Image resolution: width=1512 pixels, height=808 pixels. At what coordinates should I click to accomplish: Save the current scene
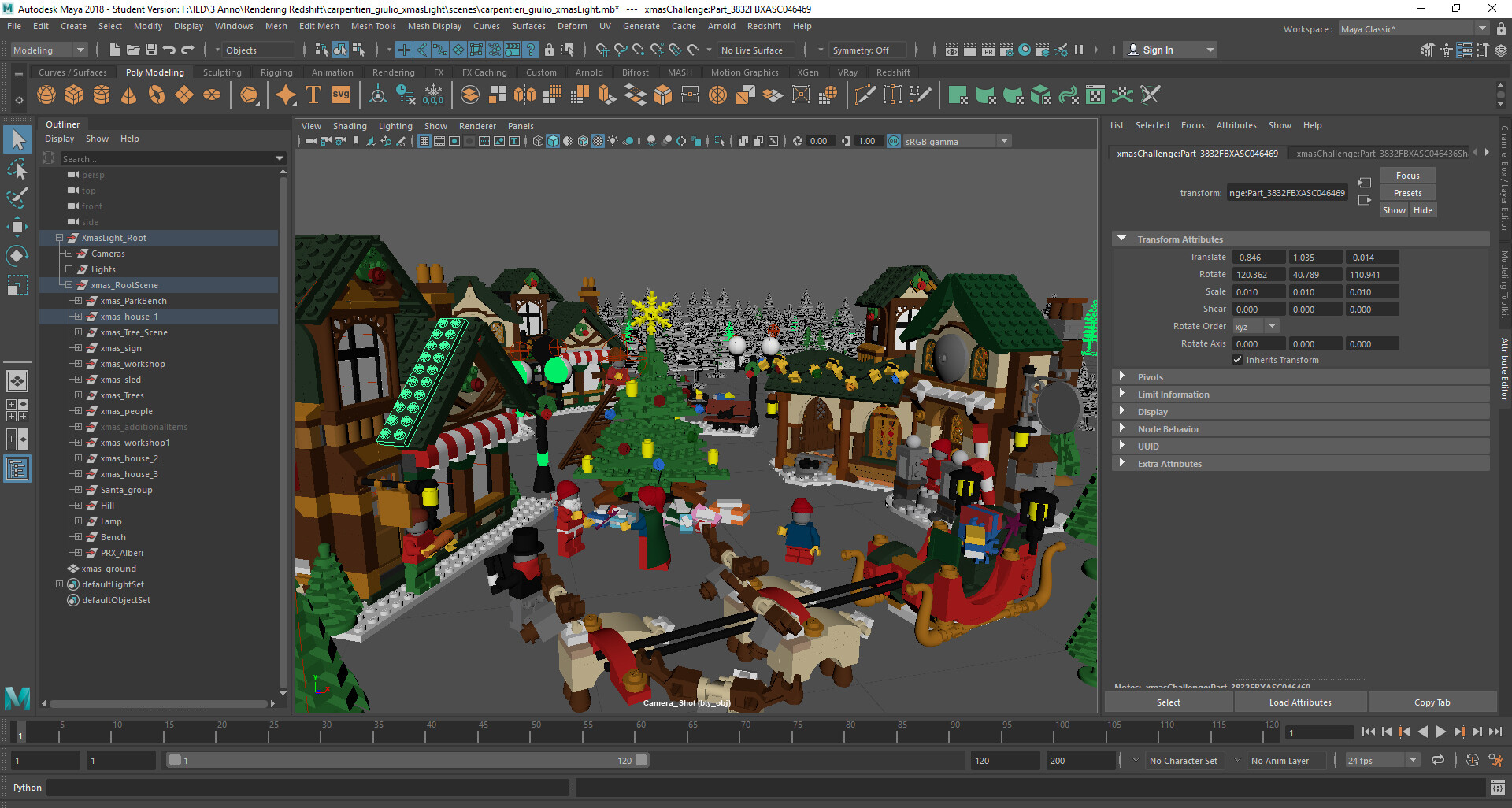pyautogui.click(x=150, y=50)
